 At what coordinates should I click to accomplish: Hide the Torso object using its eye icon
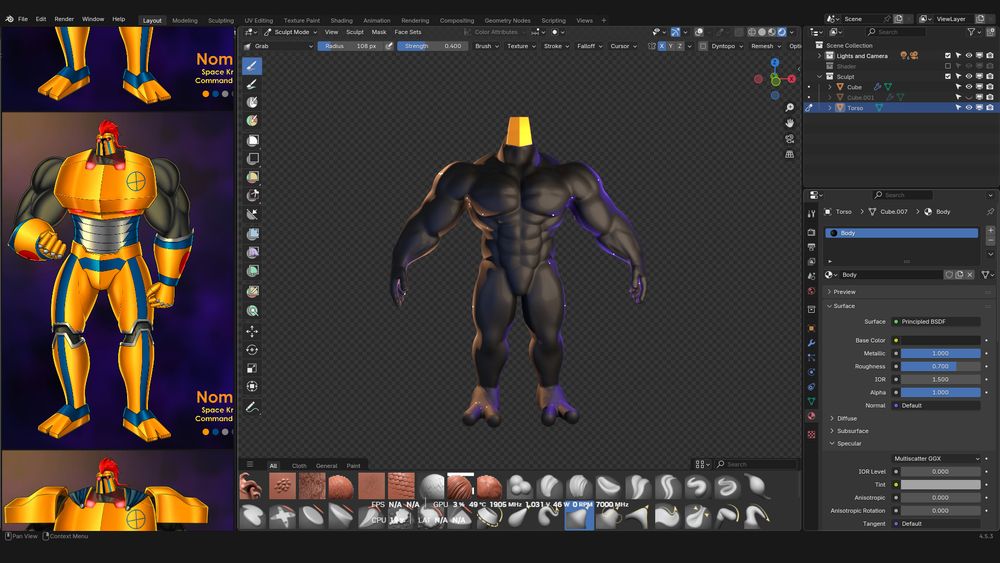968,107
